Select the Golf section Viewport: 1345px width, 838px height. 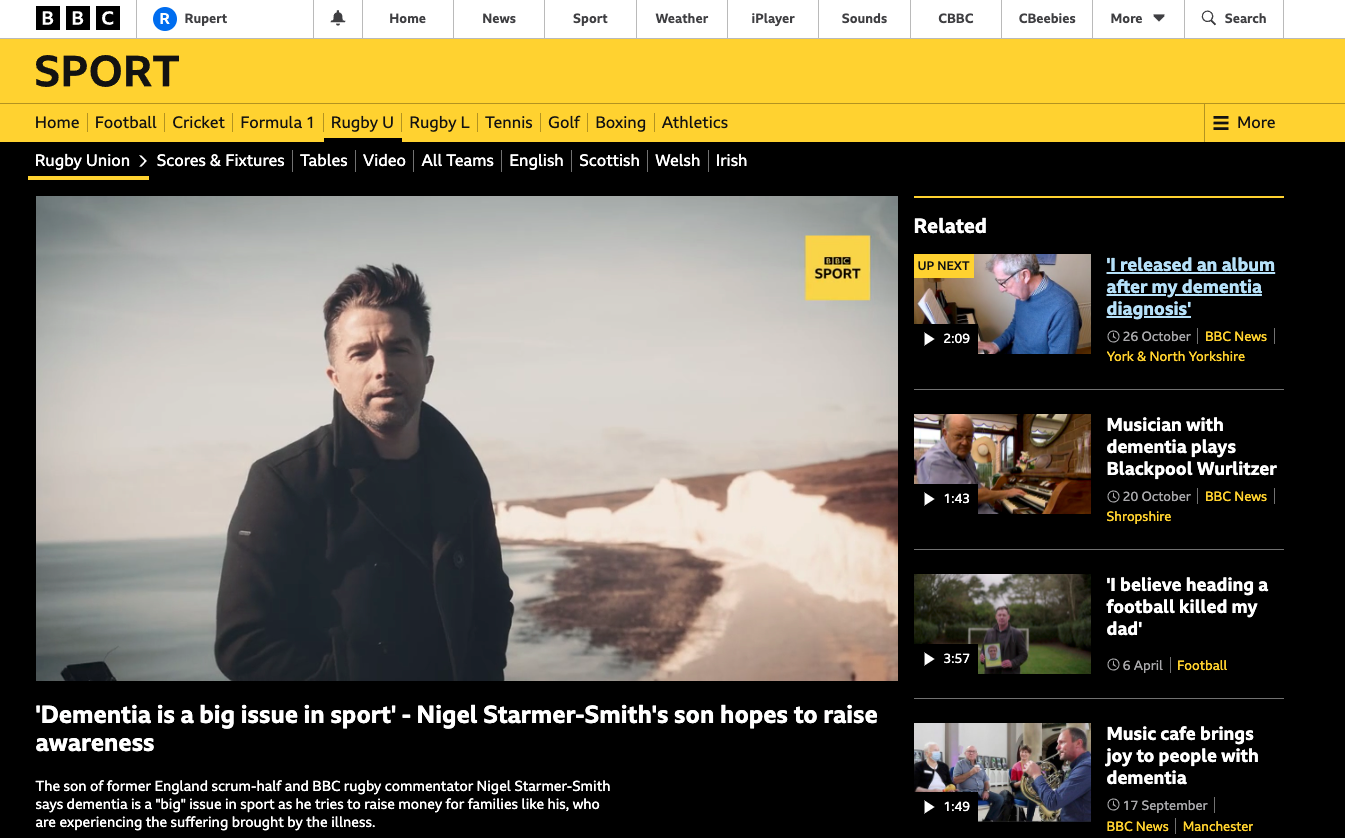tap(564, 123)
